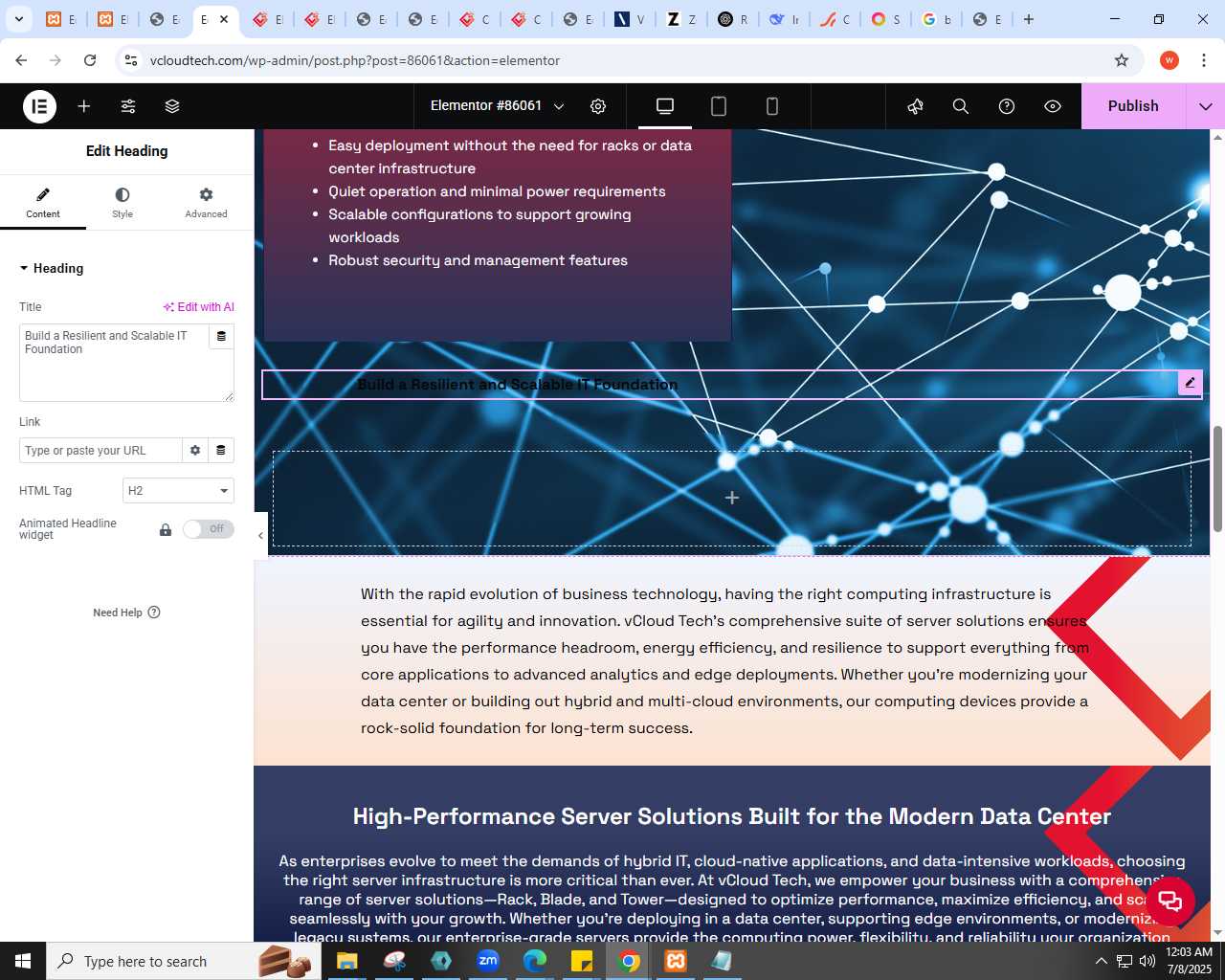Go back in browser history
1225x980 pixels.
[21, 60]
